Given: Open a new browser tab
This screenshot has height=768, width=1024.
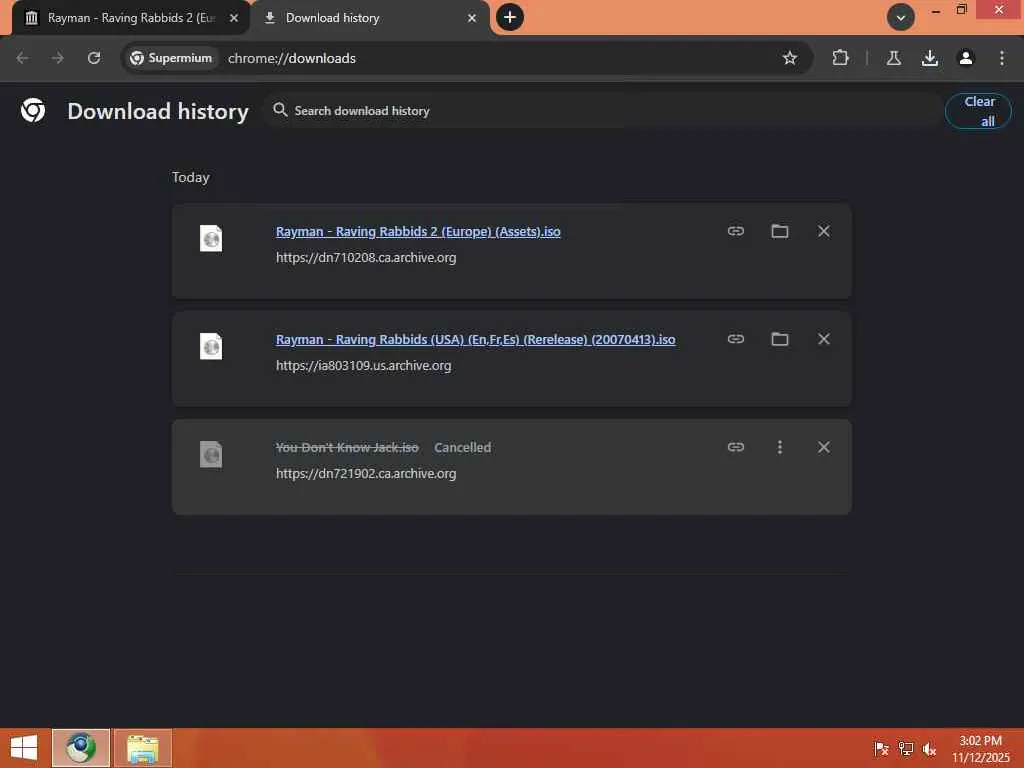Looking at the screenshot, I should pos(510,18).
